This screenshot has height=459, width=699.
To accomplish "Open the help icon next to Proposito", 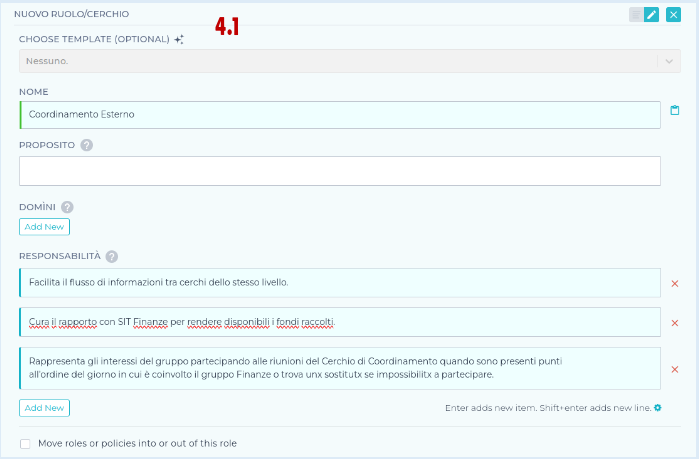I will click(x=87, y=145).
